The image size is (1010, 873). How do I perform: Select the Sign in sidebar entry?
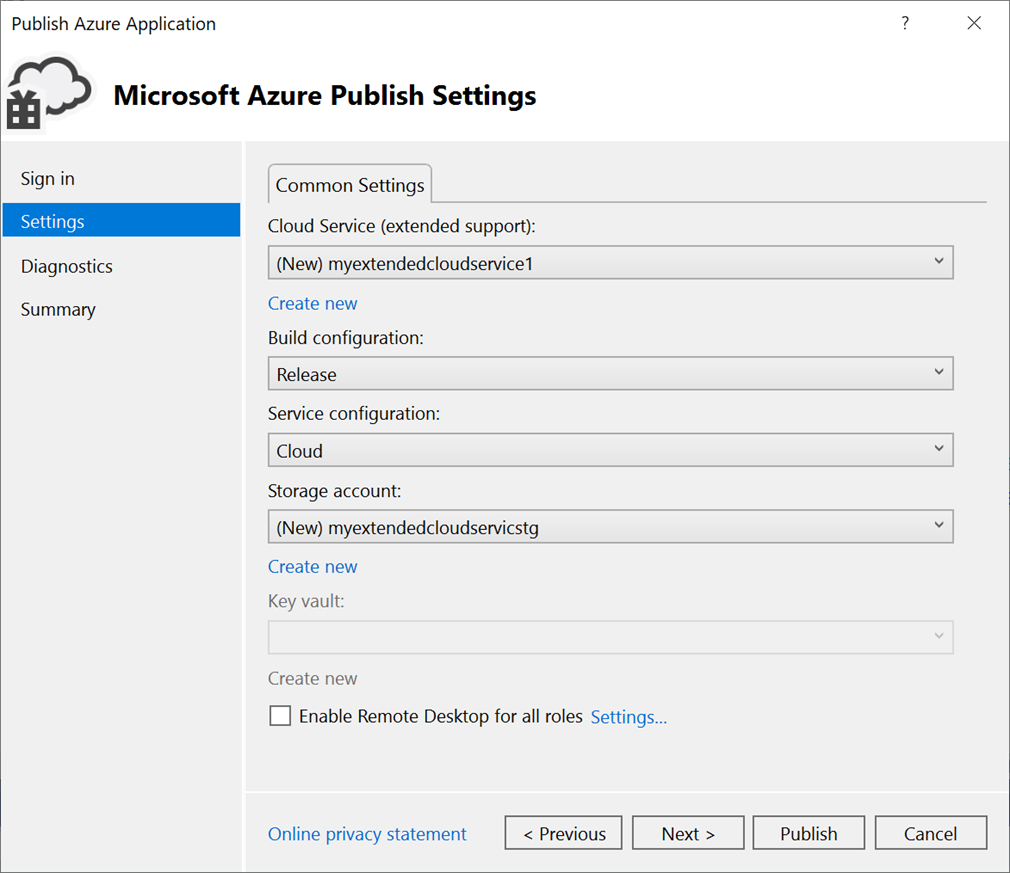[x=47, y=178]
